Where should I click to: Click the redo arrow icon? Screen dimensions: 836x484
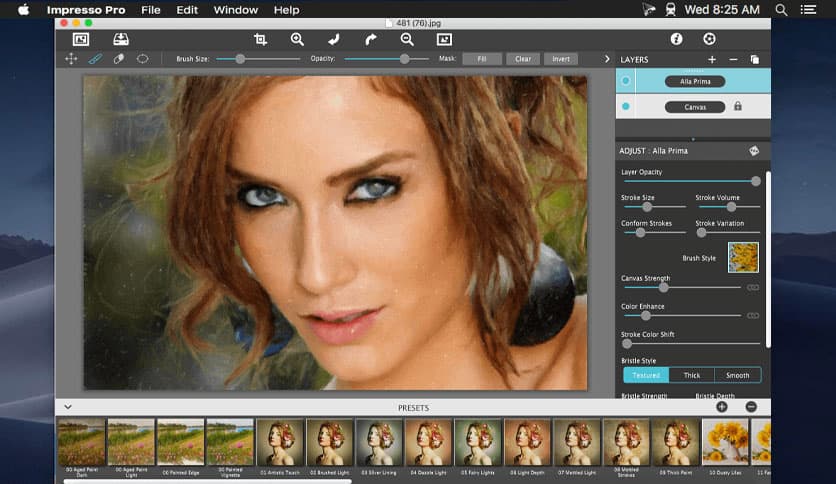371,39
